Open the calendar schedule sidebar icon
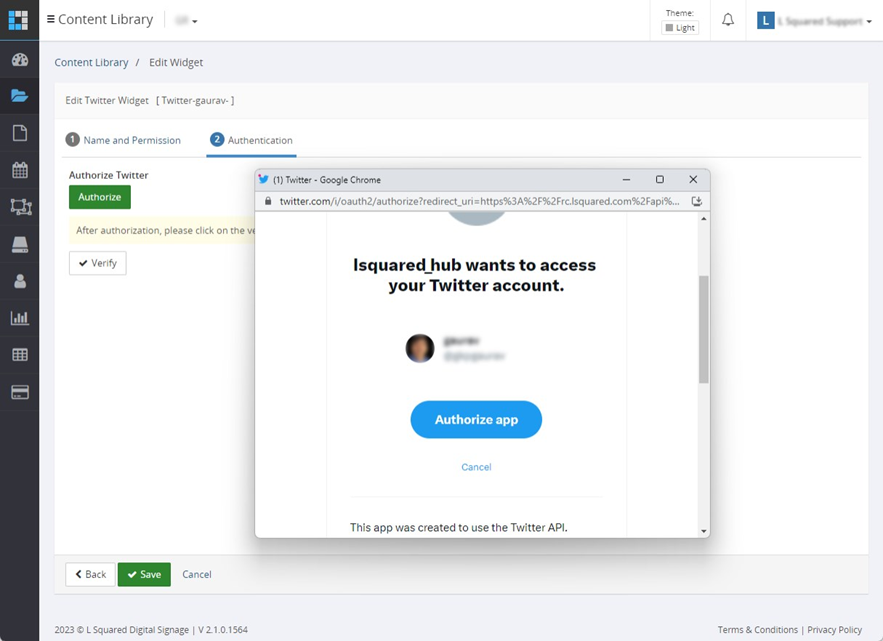The width and height of the screenshot is (883, 641). coord(20,170)
